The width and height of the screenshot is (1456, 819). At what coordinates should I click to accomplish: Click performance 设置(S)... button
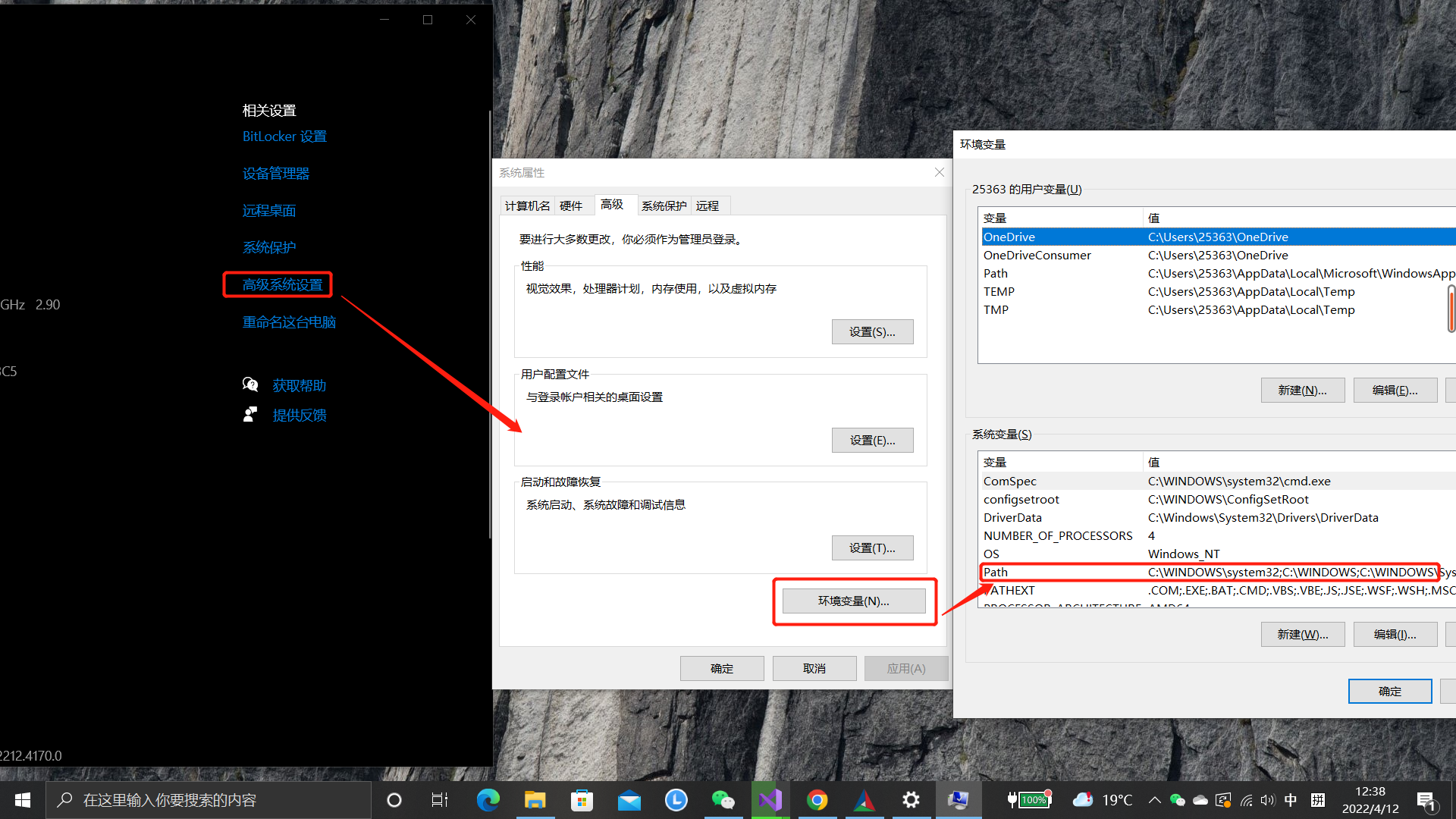click(872, 331)
